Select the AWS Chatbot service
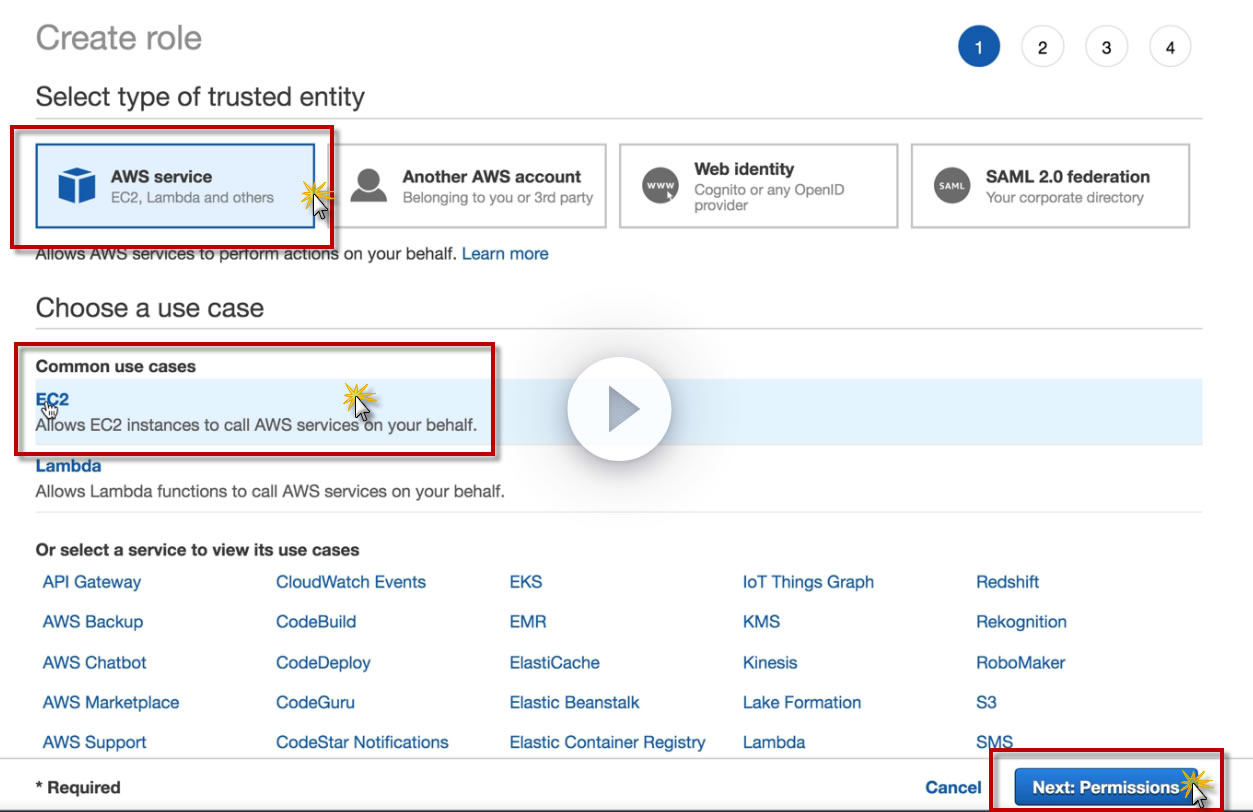1253x812 pixels. [x=95, y=663]
